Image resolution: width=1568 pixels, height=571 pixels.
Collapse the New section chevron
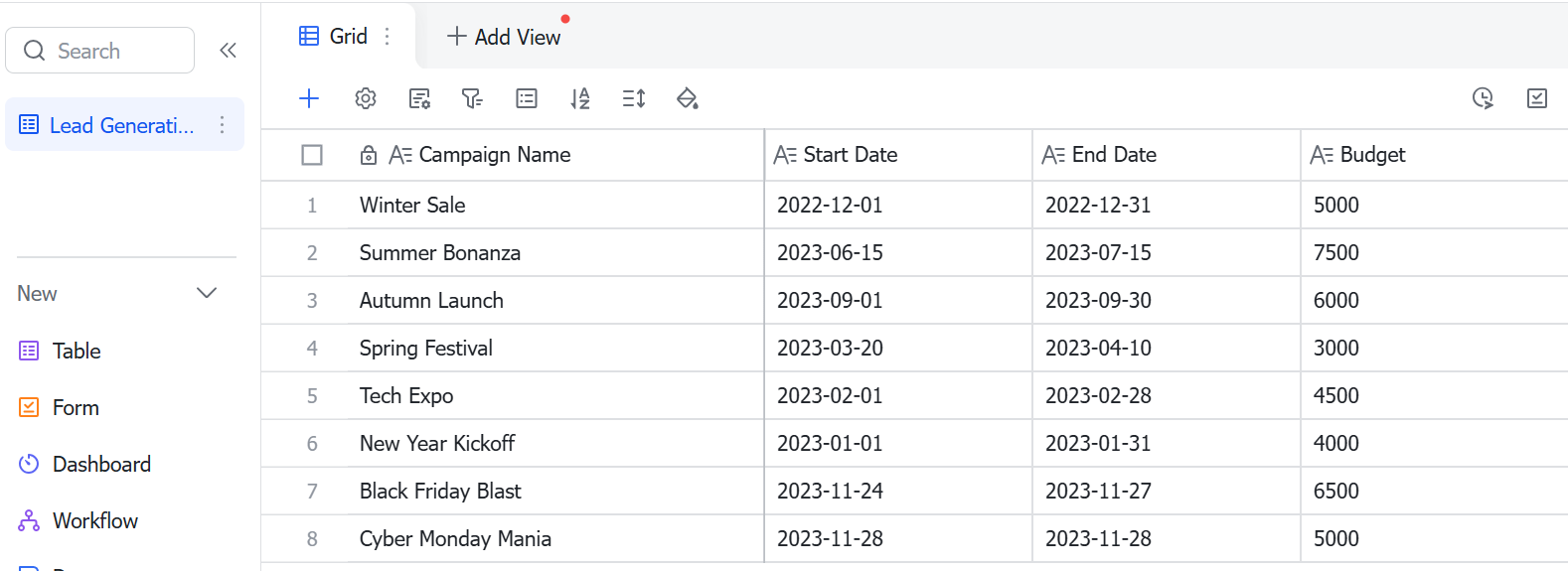207,293
